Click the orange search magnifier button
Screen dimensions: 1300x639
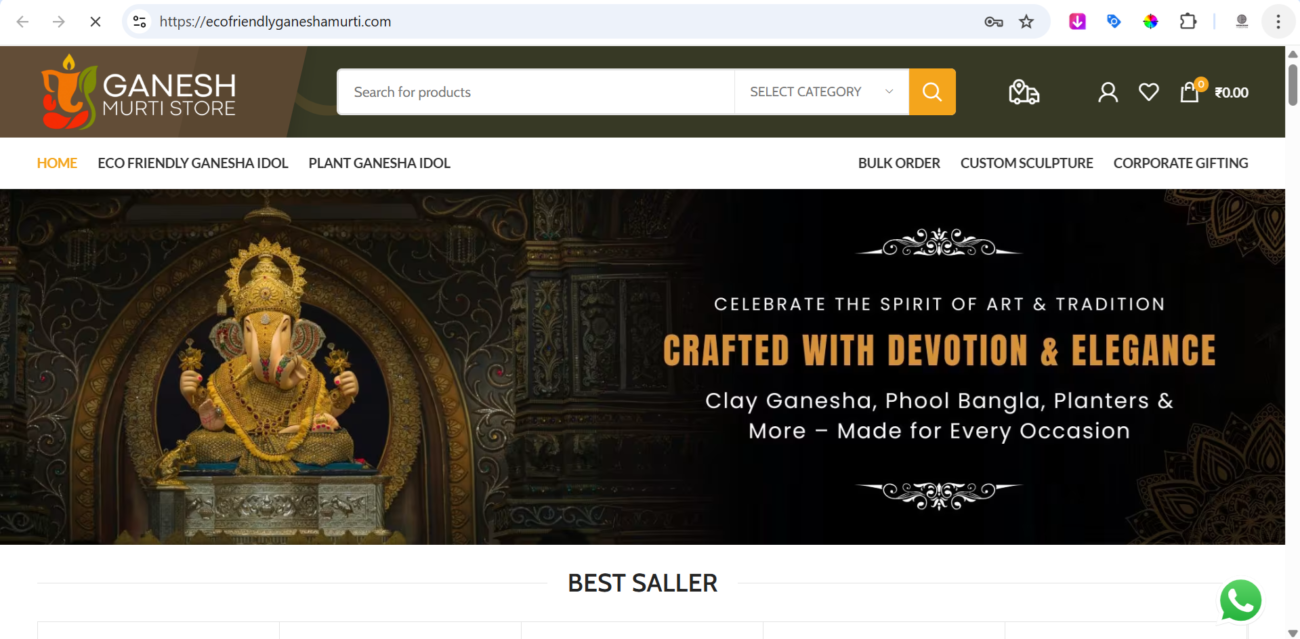[x=932, y=92]
